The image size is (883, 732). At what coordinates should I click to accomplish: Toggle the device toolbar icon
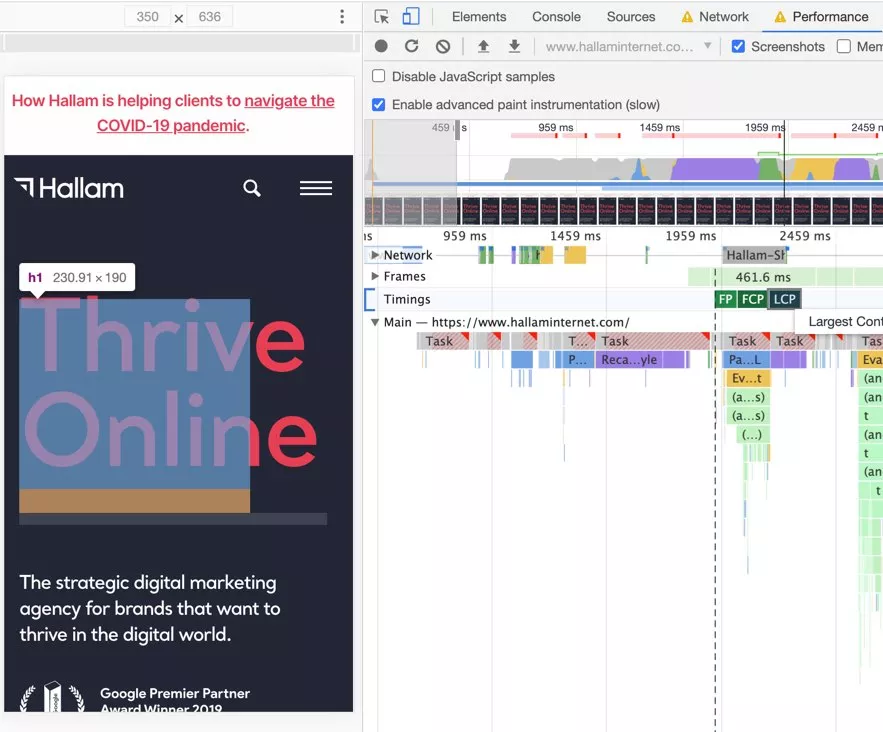point(411,17)
